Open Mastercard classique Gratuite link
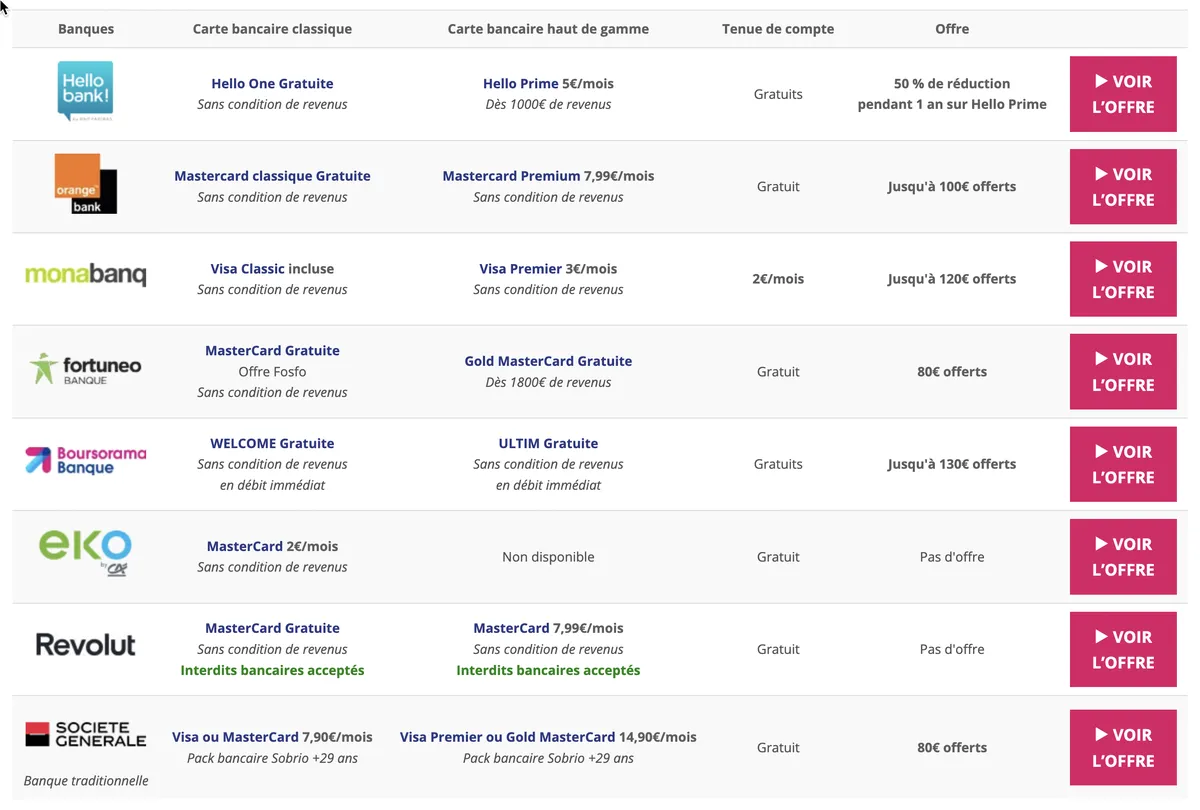 coord(272,176)
